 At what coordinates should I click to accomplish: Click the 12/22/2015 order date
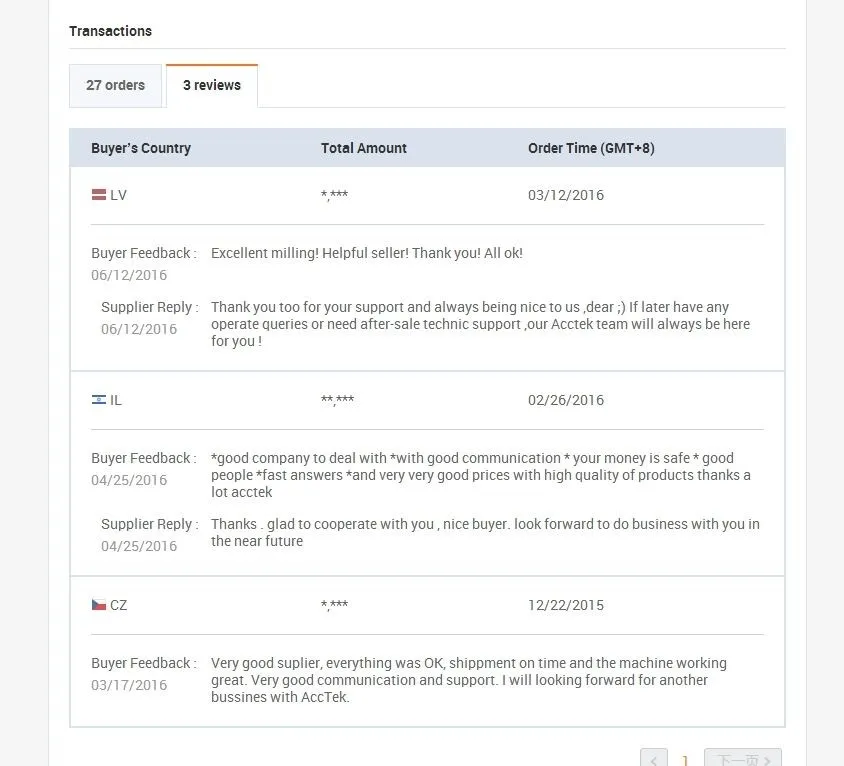pyautogui.click(x=566, y=605)
